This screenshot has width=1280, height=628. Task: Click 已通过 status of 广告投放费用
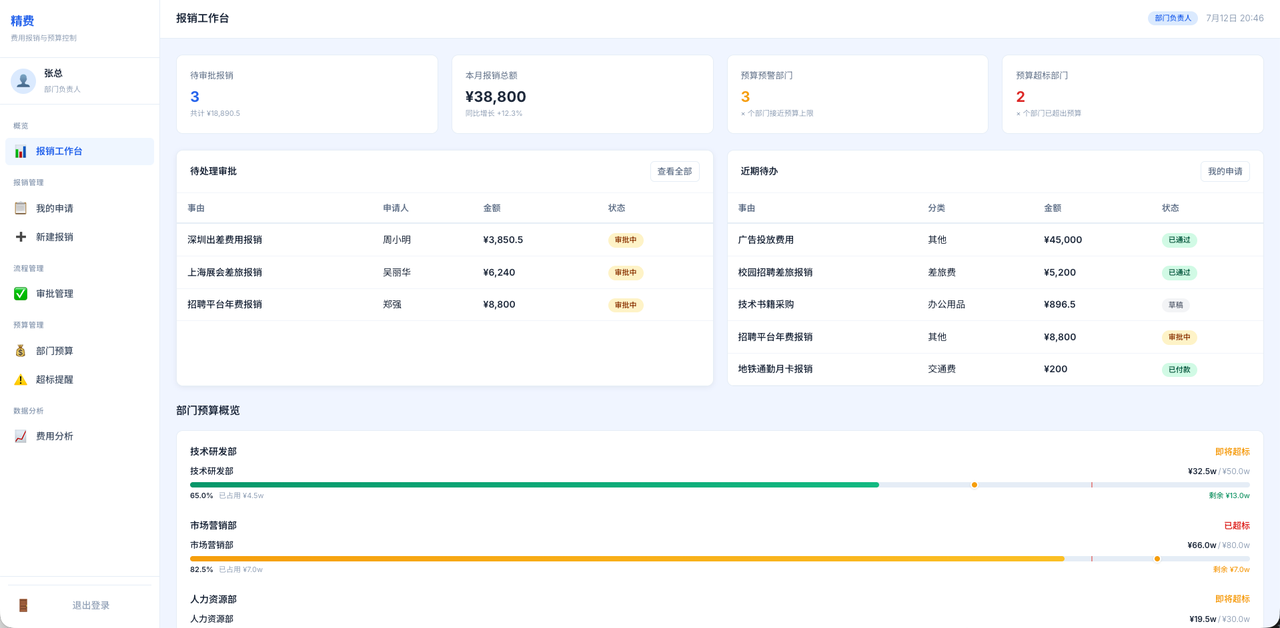(x=1179, y=240)
